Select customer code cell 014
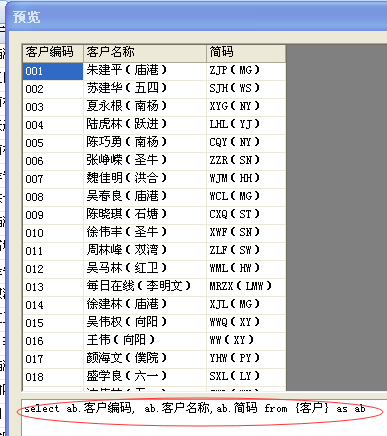This screenshot has width=387, height=436. (x=53, y=305)
